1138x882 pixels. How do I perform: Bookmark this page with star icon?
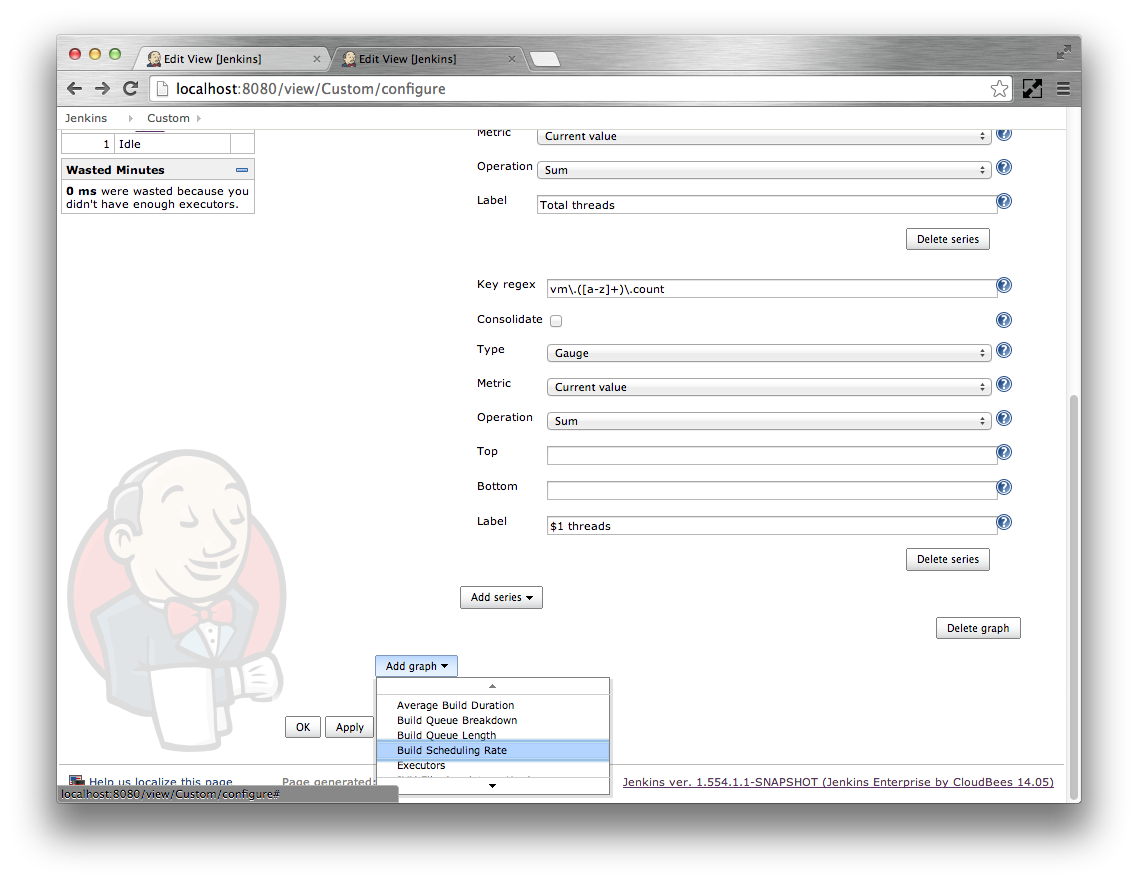pos(999,89)
